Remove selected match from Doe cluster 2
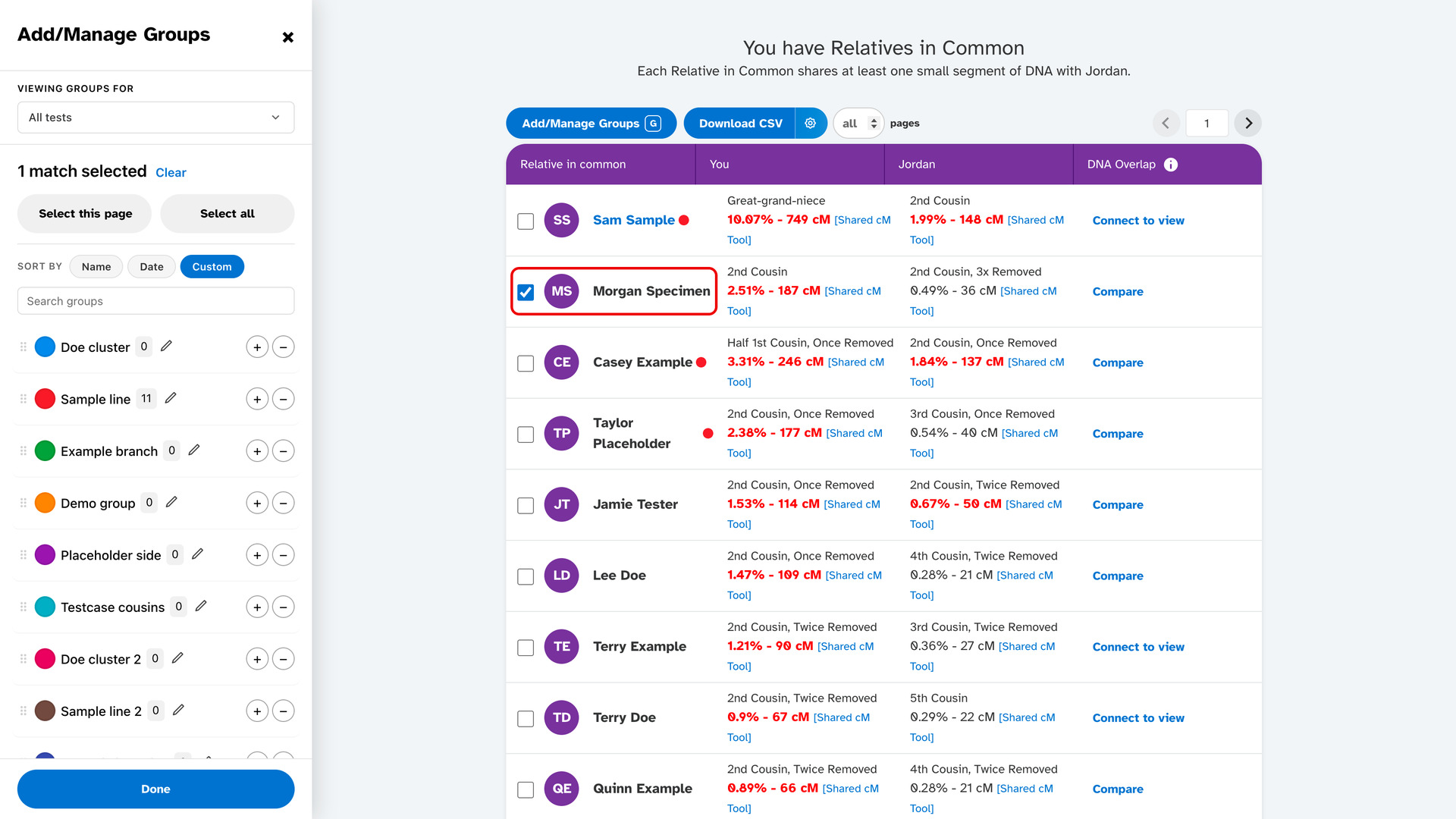Viewport: 1456px width, 819px height. pos(283,659)
